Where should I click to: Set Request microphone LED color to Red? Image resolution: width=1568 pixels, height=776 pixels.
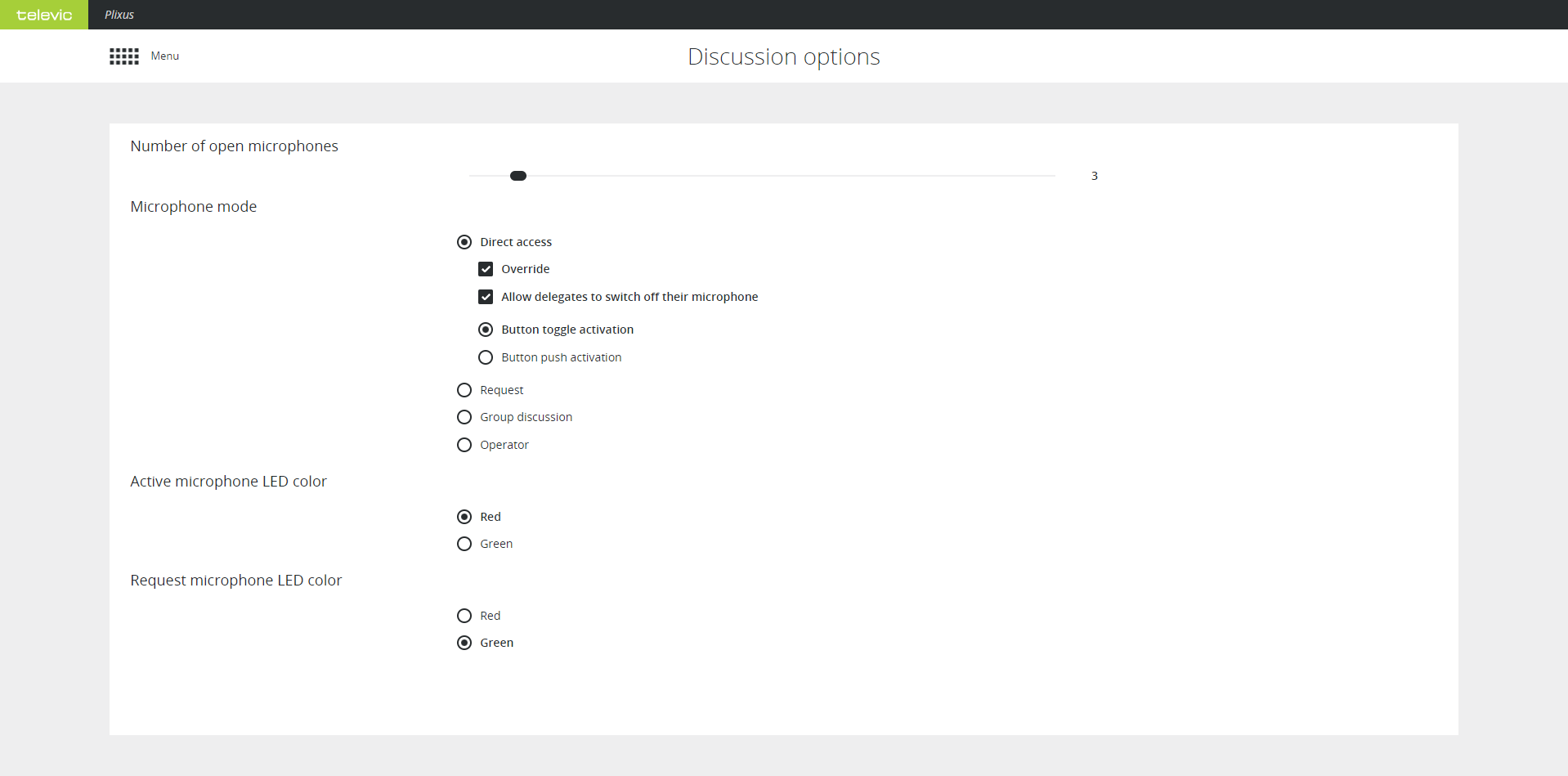click(x=464, y=616)
